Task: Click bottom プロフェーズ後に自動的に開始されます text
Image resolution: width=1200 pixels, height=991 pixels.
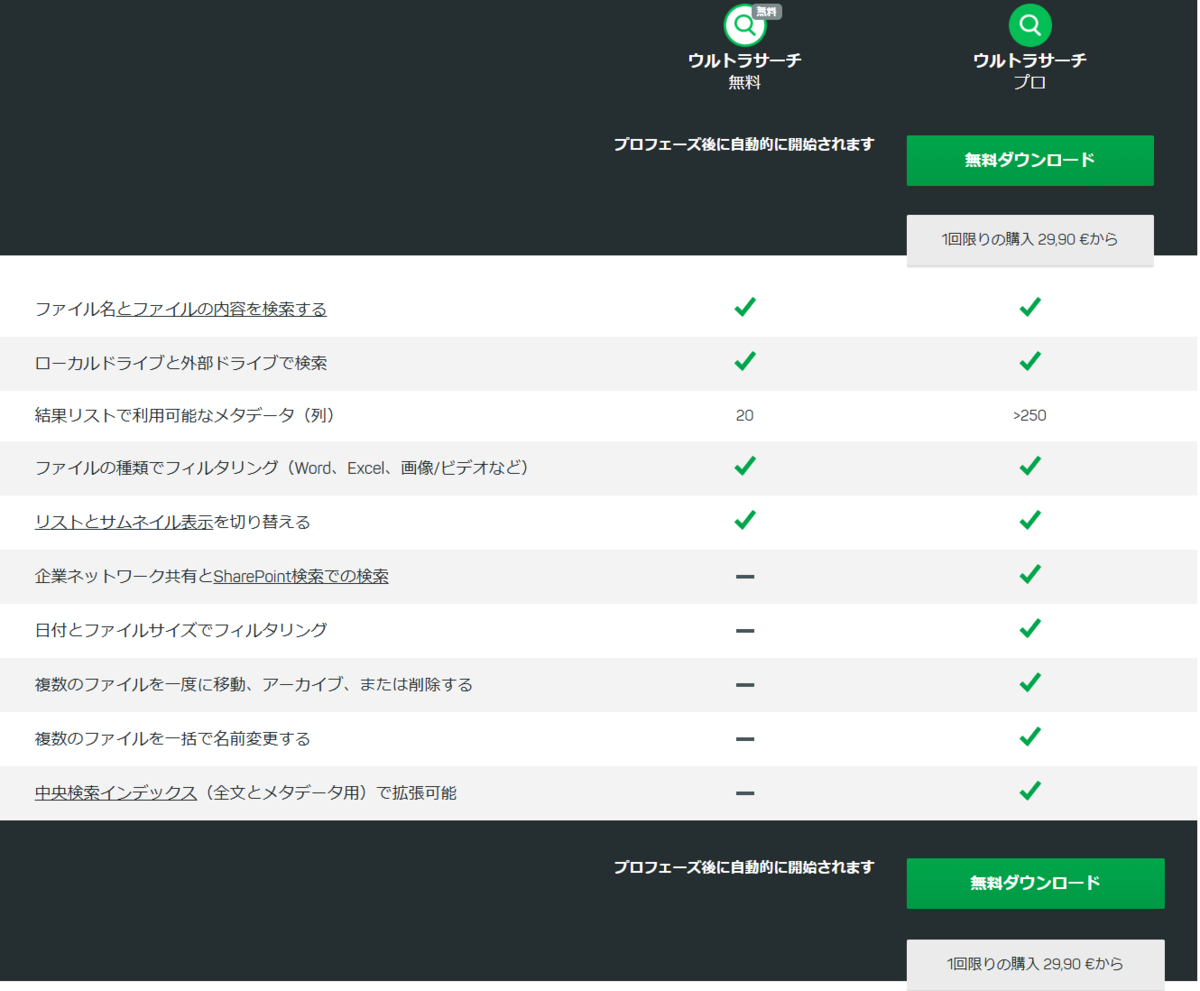Action: 744,866
